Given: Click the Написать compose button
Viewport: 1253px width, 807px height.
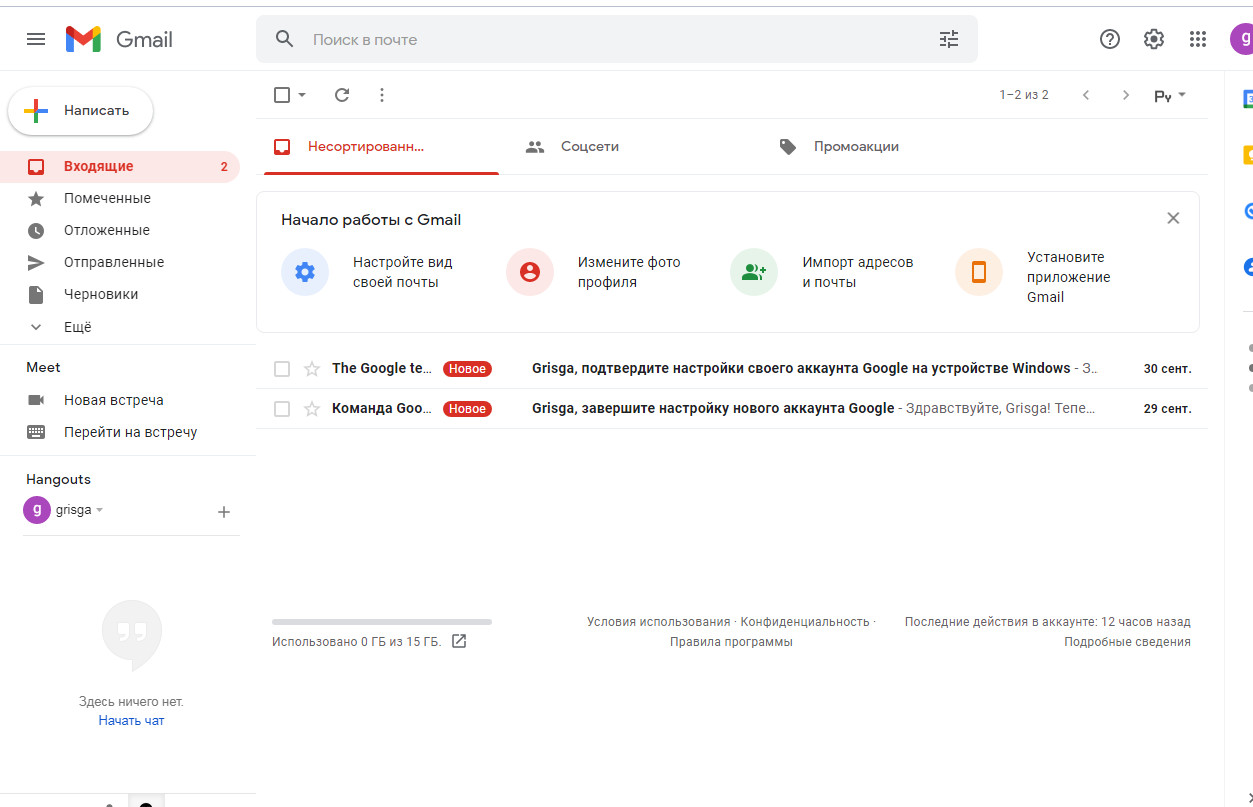Looking at the screenshot, I should pyautogui.click(x=81, y=111).
